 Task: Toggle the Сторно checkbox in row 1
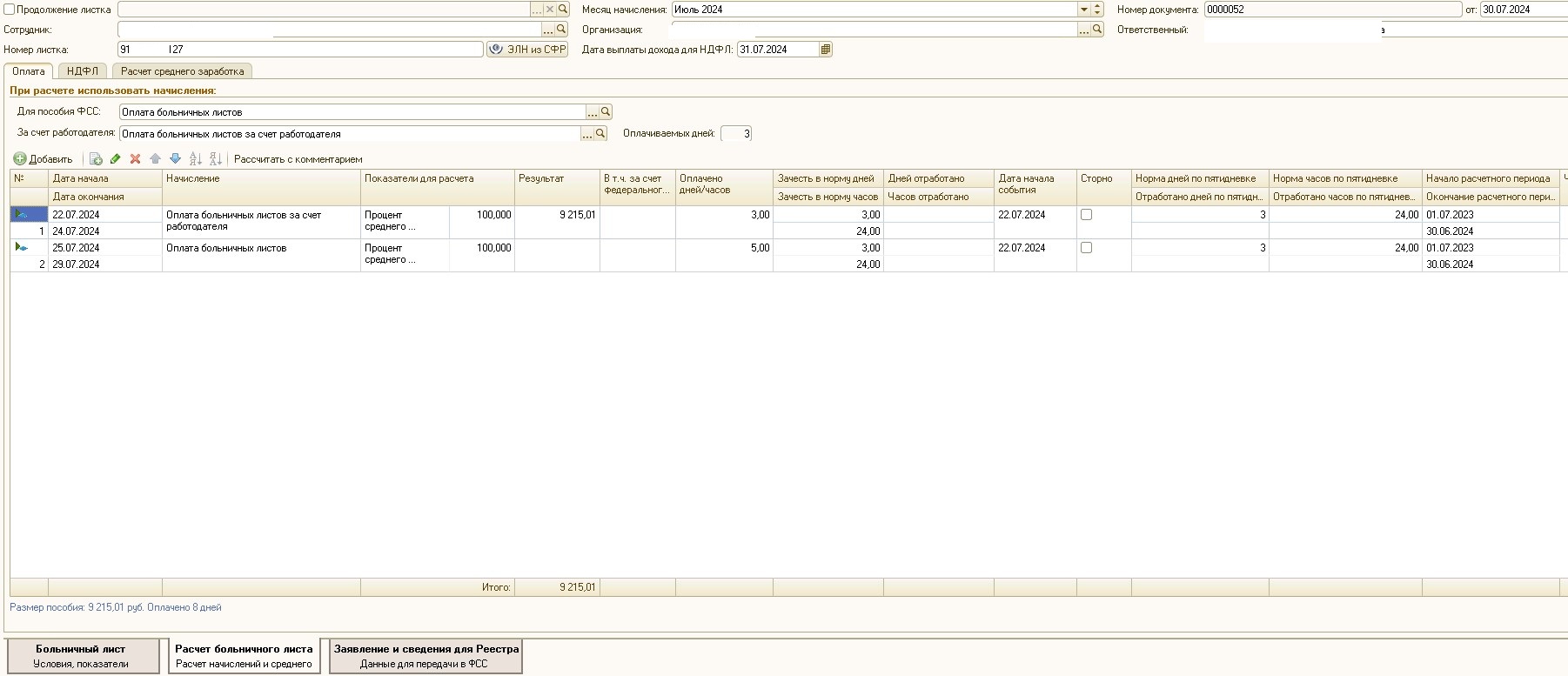point(1086,215)
